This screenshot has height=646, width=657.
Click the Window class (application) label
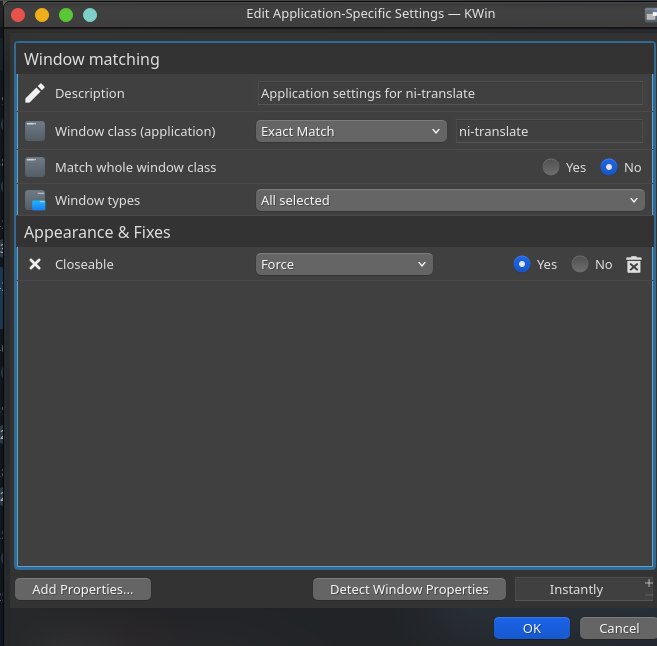pos(135,131)
